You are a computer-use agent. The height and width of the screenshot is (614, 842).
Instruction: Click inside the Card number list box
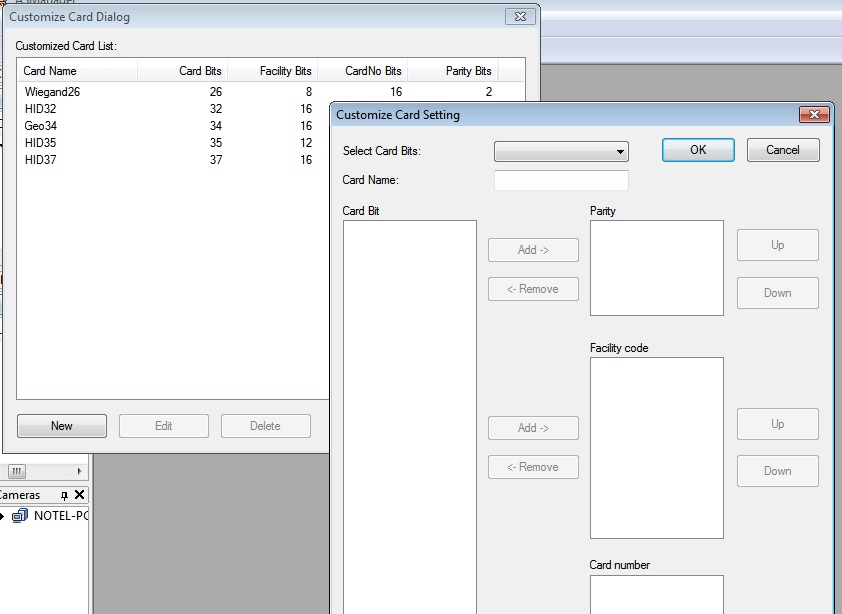click(657, 595)
